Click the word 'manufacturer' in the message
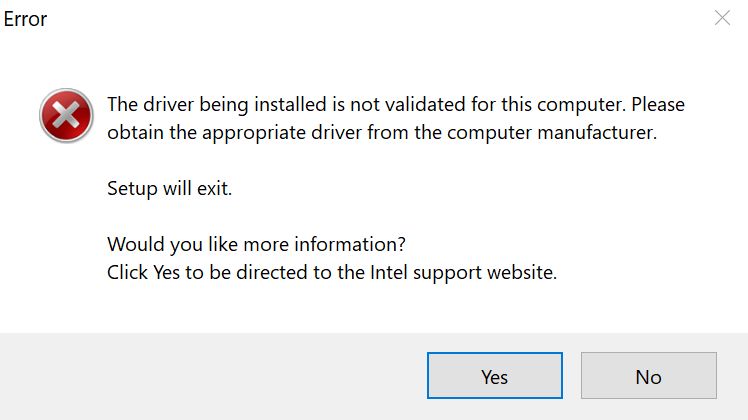 point(597,133)
